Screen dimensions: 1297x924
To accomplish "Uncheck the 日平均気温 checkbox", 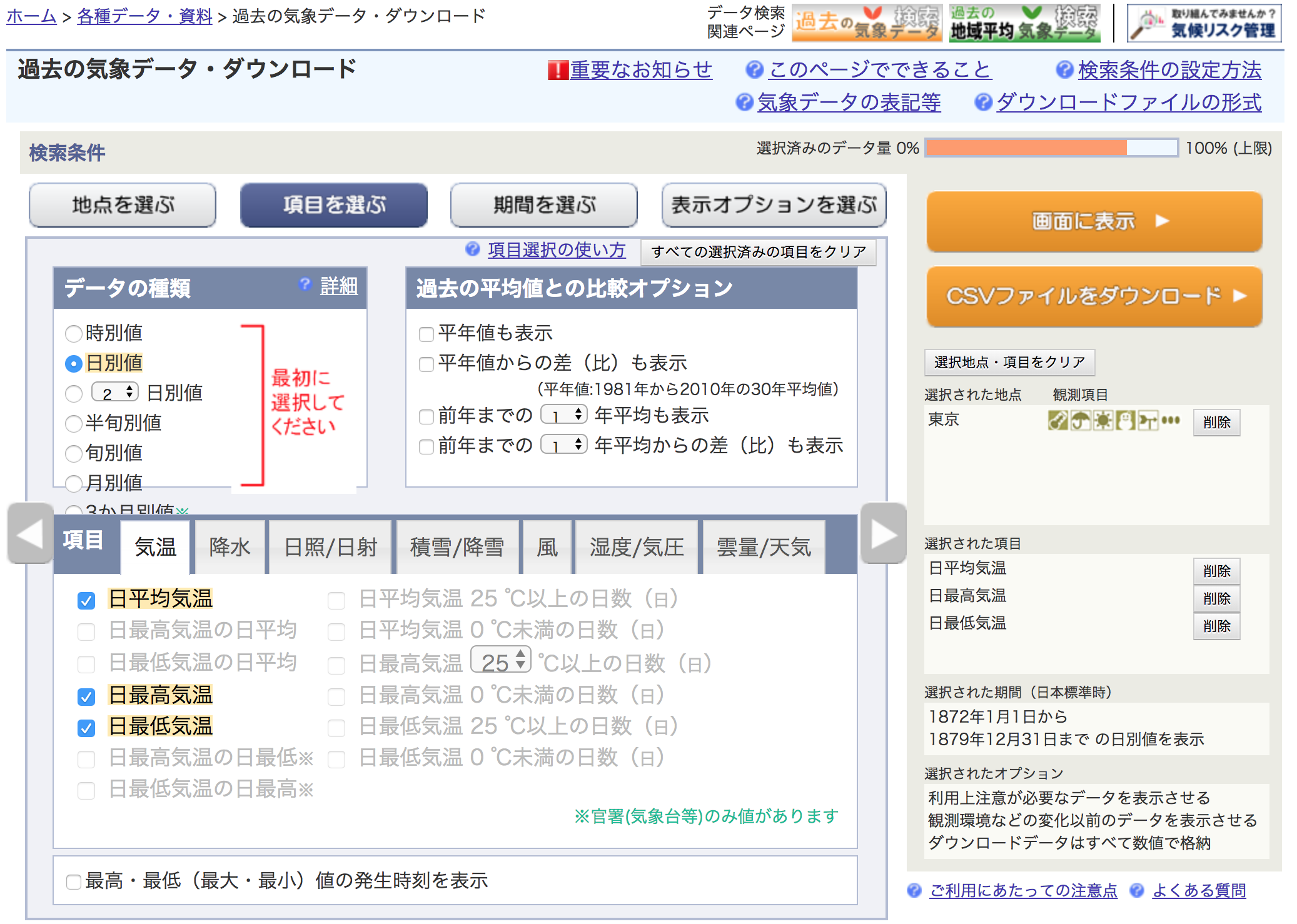I will (86, 600).
